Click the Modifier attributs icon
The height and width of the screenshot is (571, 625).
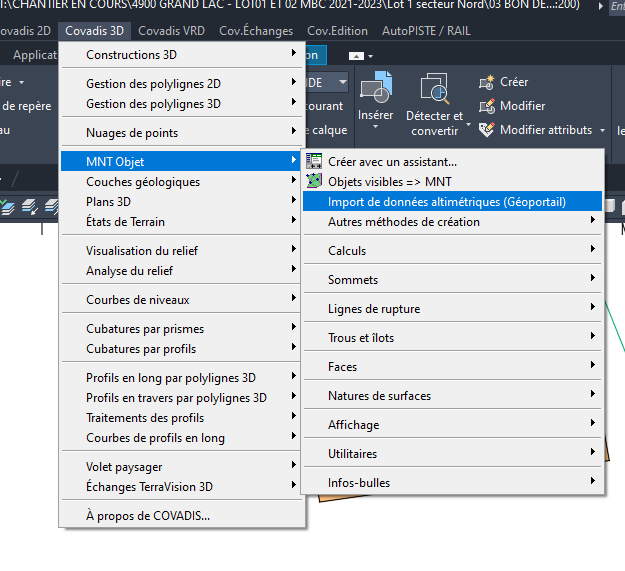click(487, 130)
